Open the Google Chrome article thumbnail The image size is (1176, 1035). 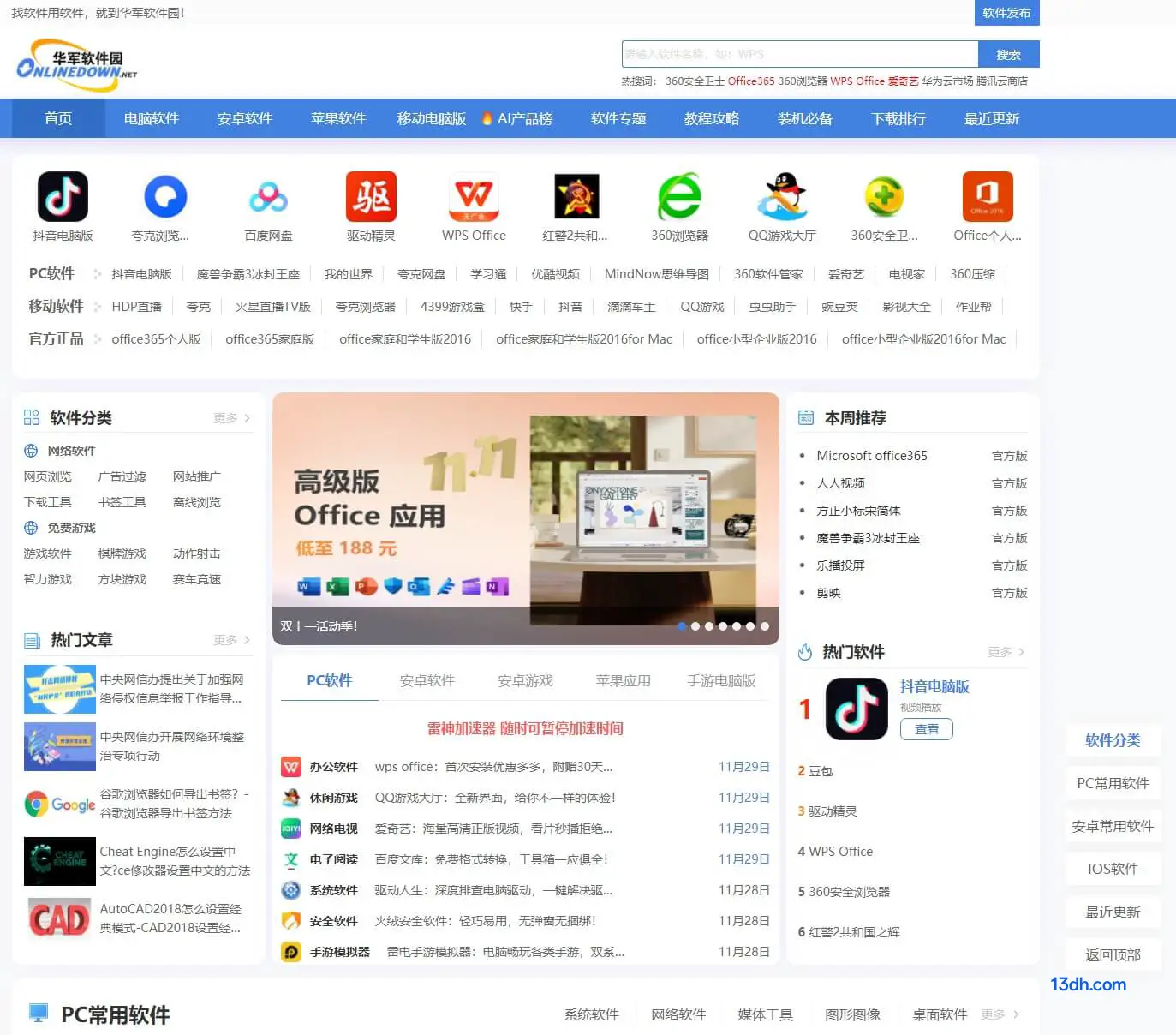coord(60,805)
